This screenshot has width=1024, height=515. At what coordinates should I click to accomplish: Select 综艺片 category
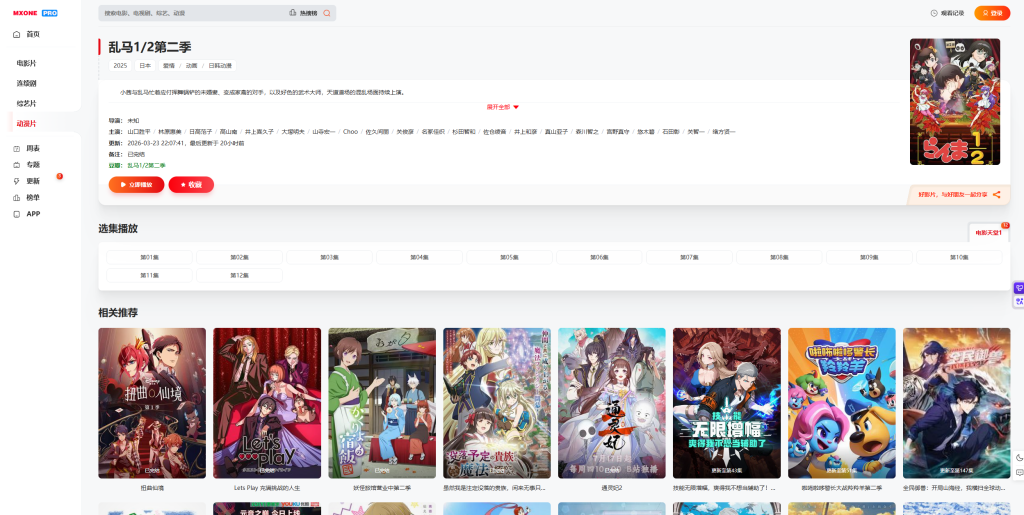tap(26, 104)
